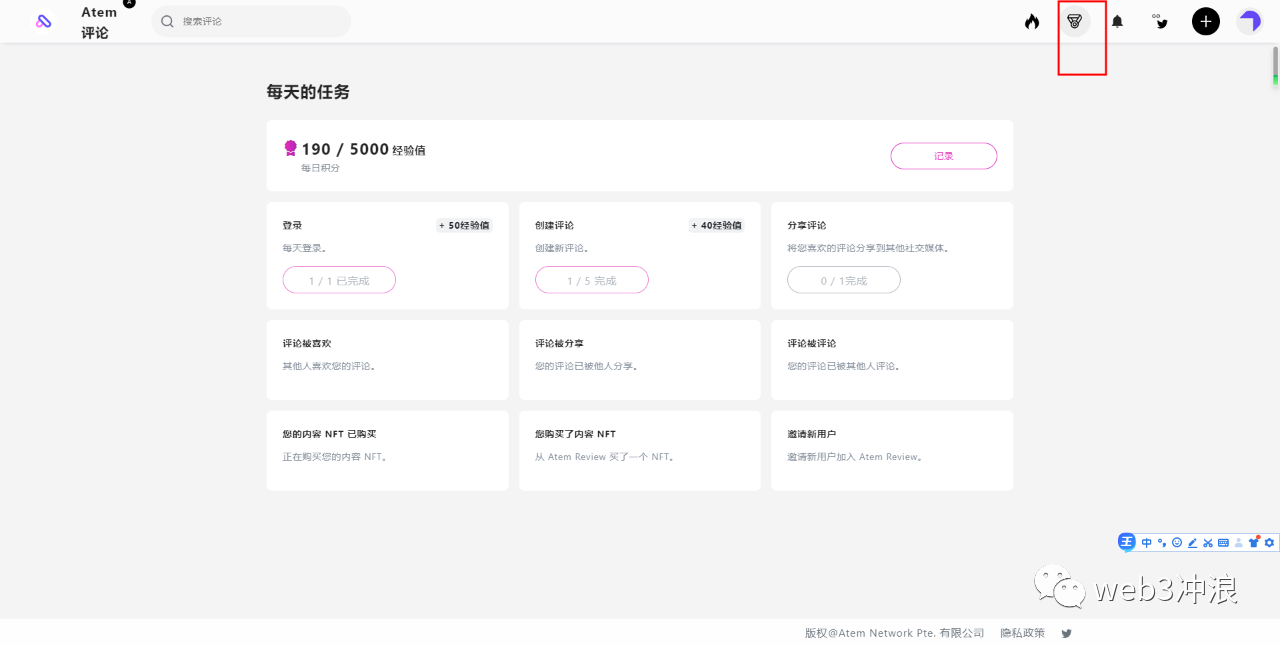Select the 邀请新用户 task card
This screenshot has height=646, width=1280.
point(892,451)
